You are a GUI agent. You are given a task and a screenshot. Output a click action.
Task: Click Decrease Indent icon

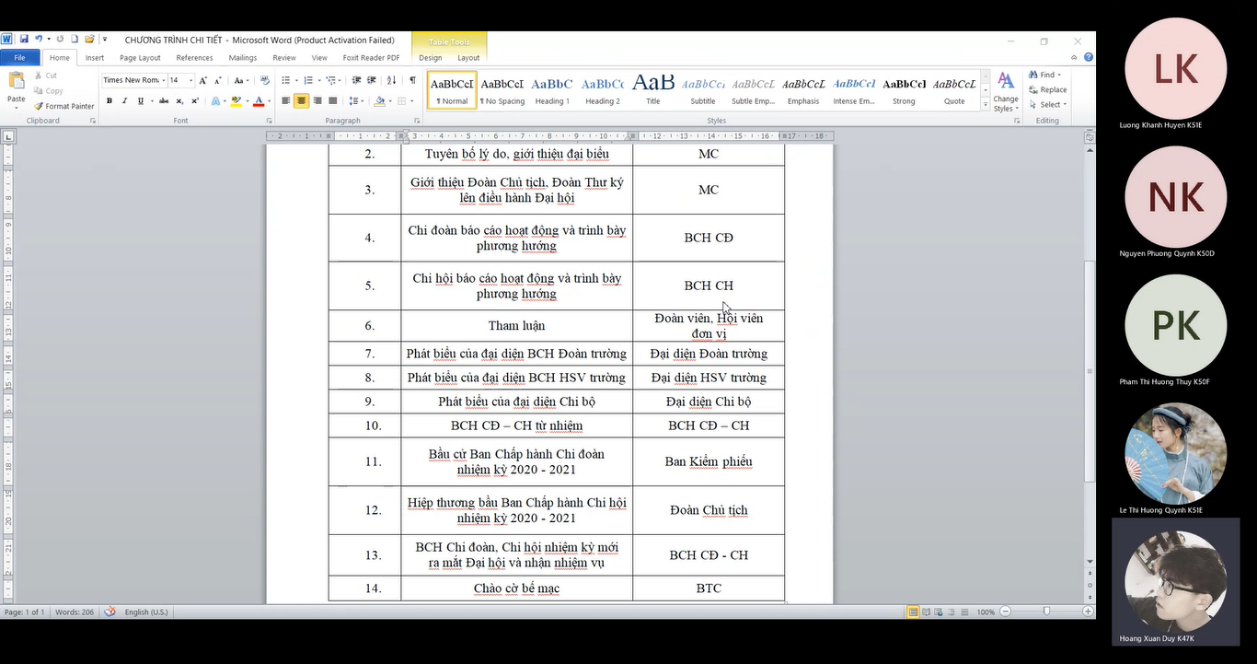pyautogui.click(x=356, y=80)
